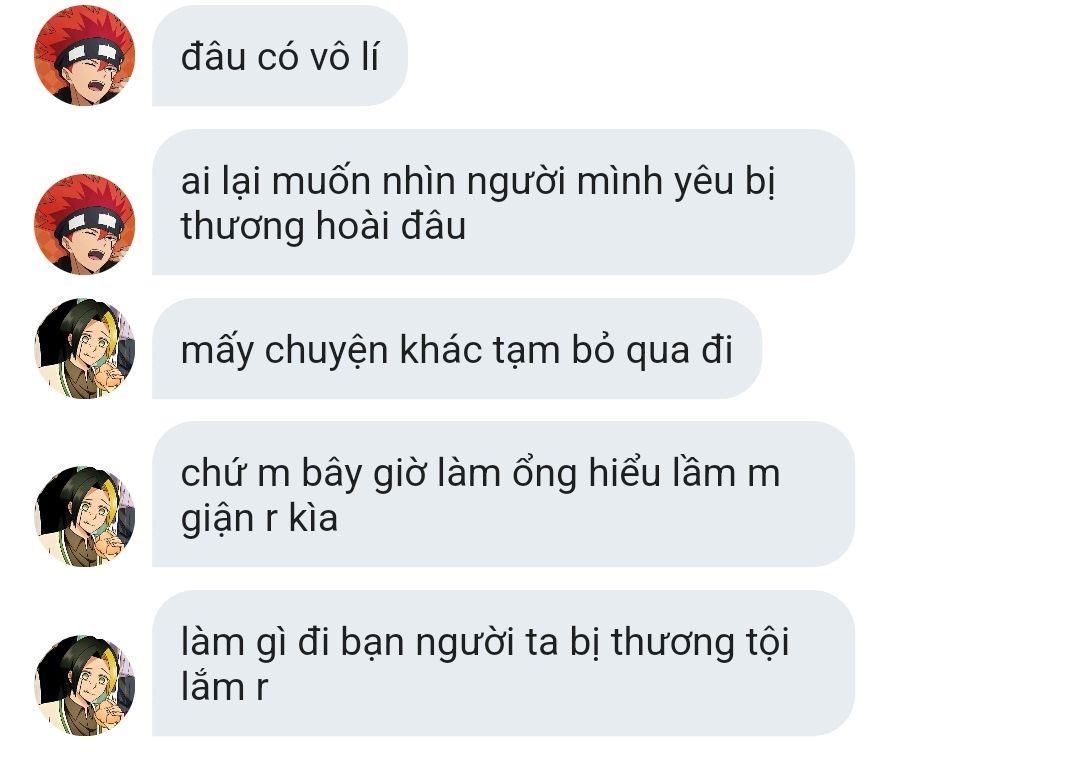This screenshot has height=781, width=1080.
Task: Open profile avatar beside 'mấy chuyện khác tạm bỏ qua đi'
Action: pos(84,348)
